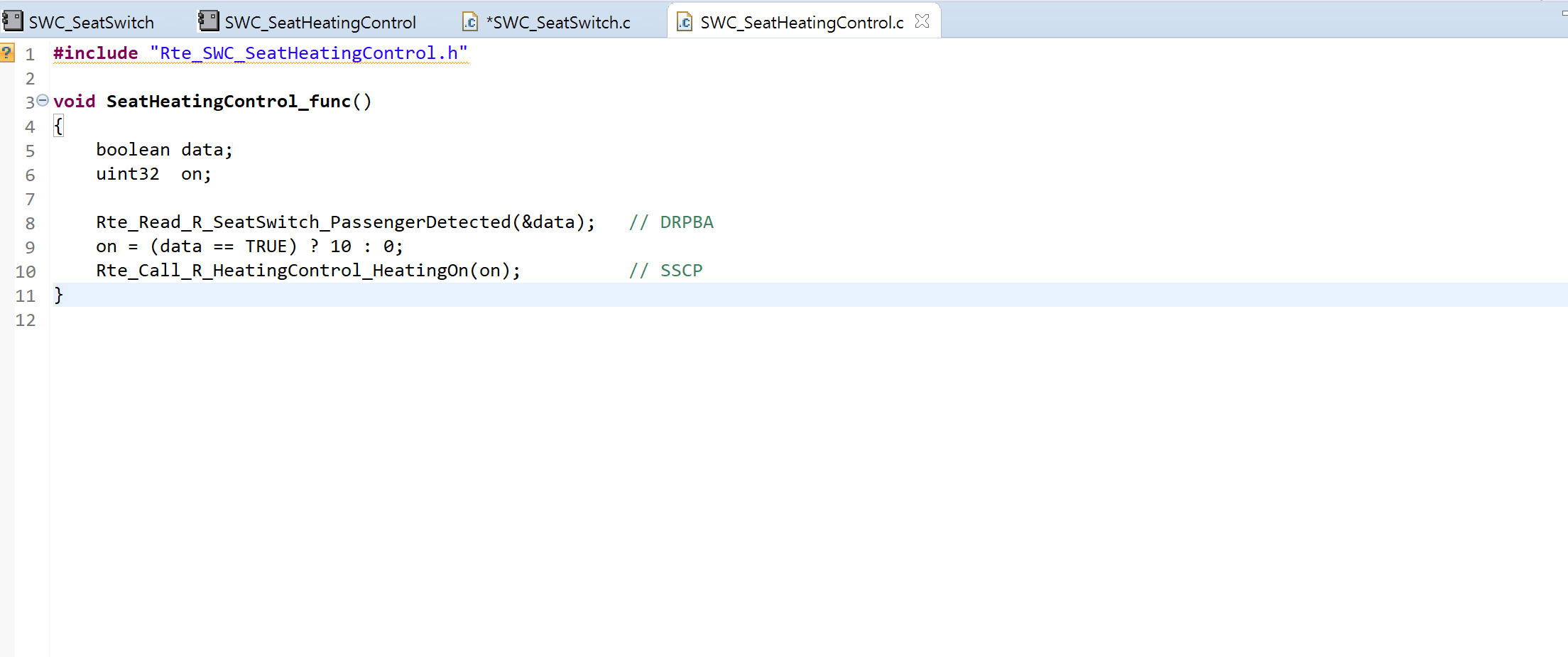Close the SWC_SeatHeatingControl.c editor tab

[x=922, y=21]
